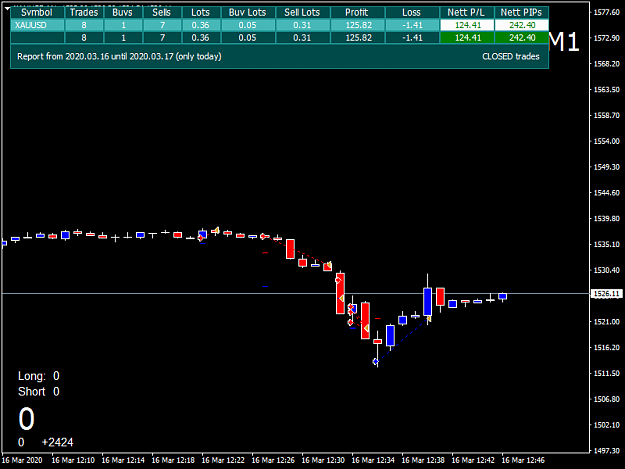The image size is (625, 469).
Task: Click the 16 Mar 12:46 time label
Action: [x=523, y=460]
